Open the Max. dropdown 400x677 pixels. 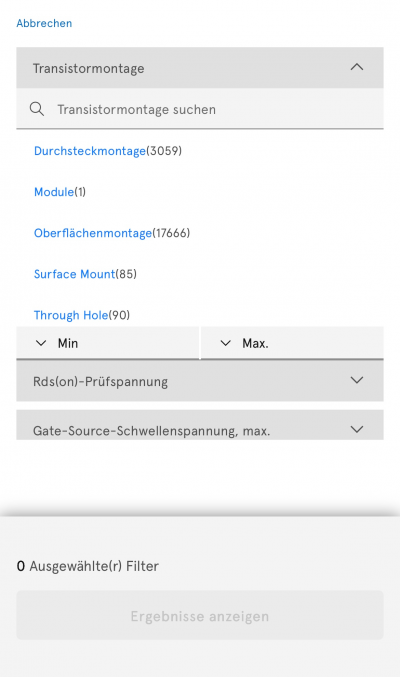292,343
